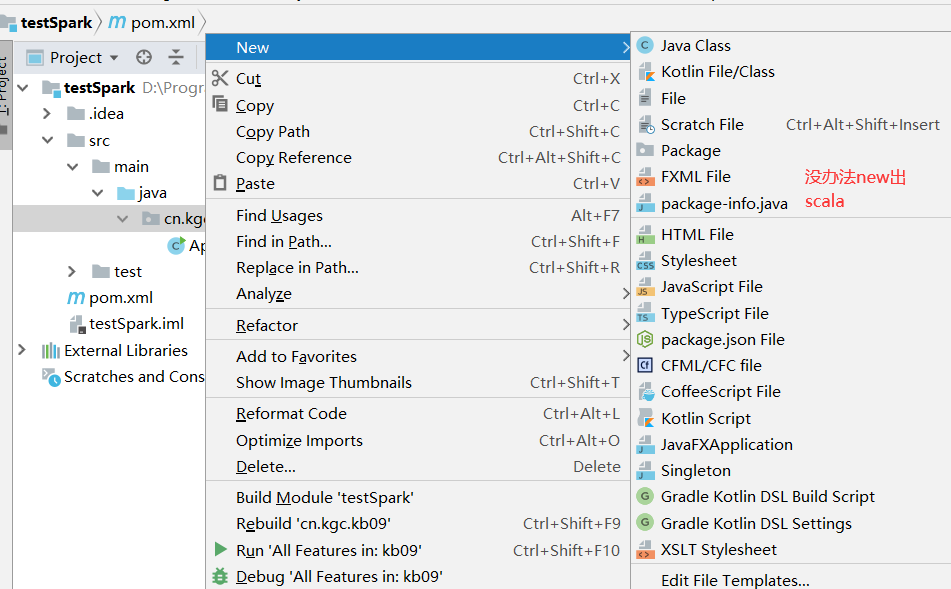
Task: Choose Rebuild 'cn.kgc.kb09'
Action: 418,523
